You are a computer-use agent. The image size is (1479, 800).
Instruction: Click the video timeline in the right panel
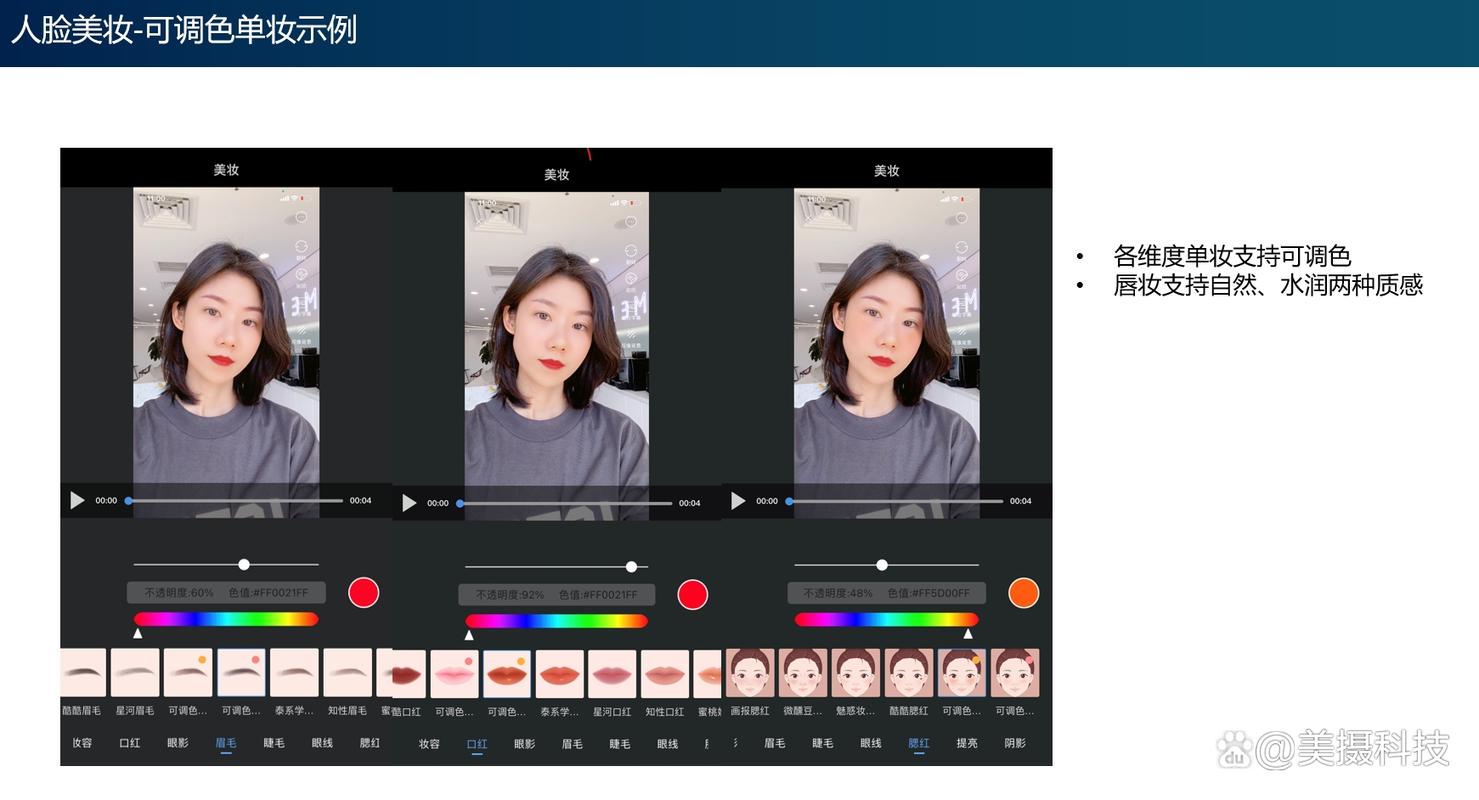(895, 501)
